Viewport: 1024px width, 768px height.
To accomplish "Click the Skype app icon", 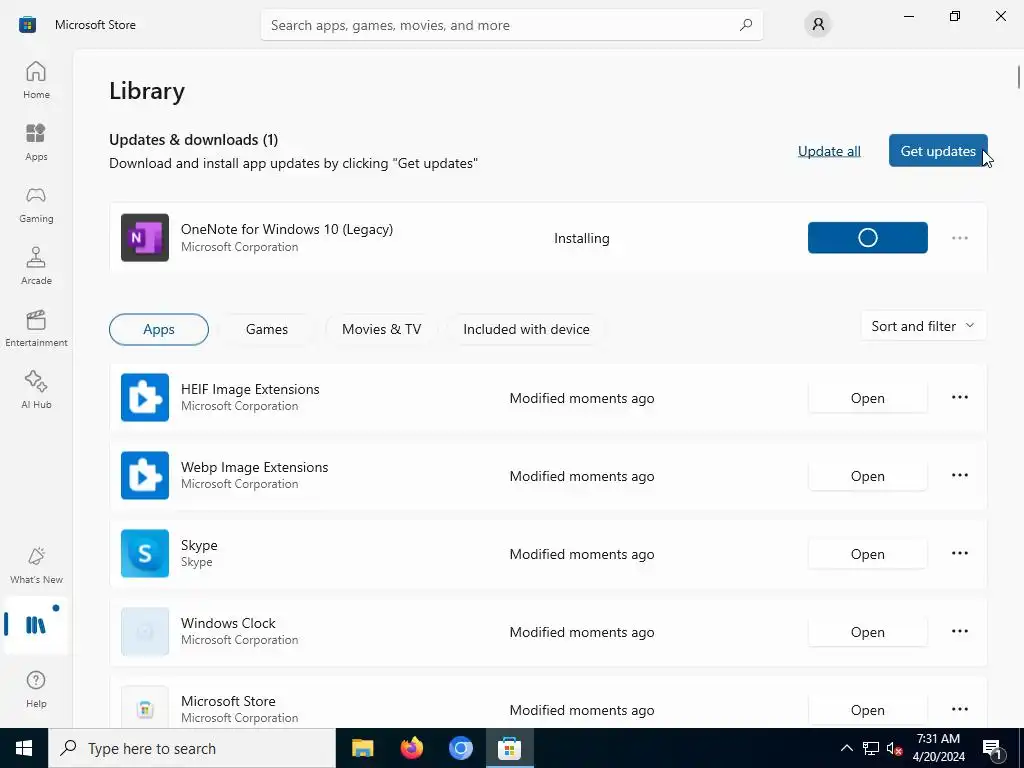I will (x=145, y=554).
